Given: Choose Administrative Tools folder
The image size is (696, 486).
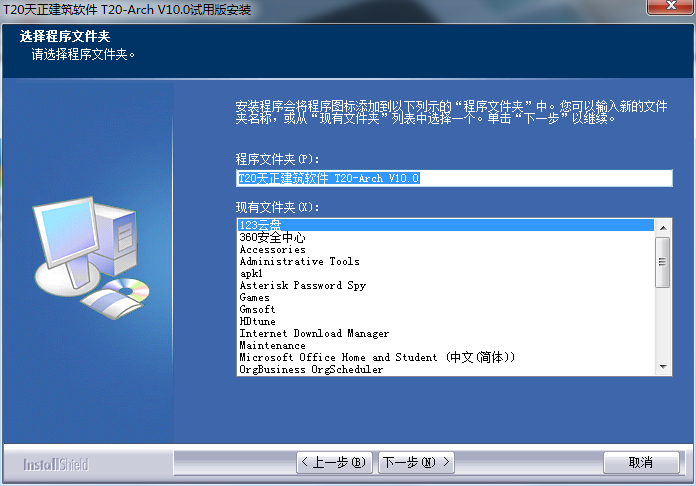Looking at the screenshot, I should [446, 261].
